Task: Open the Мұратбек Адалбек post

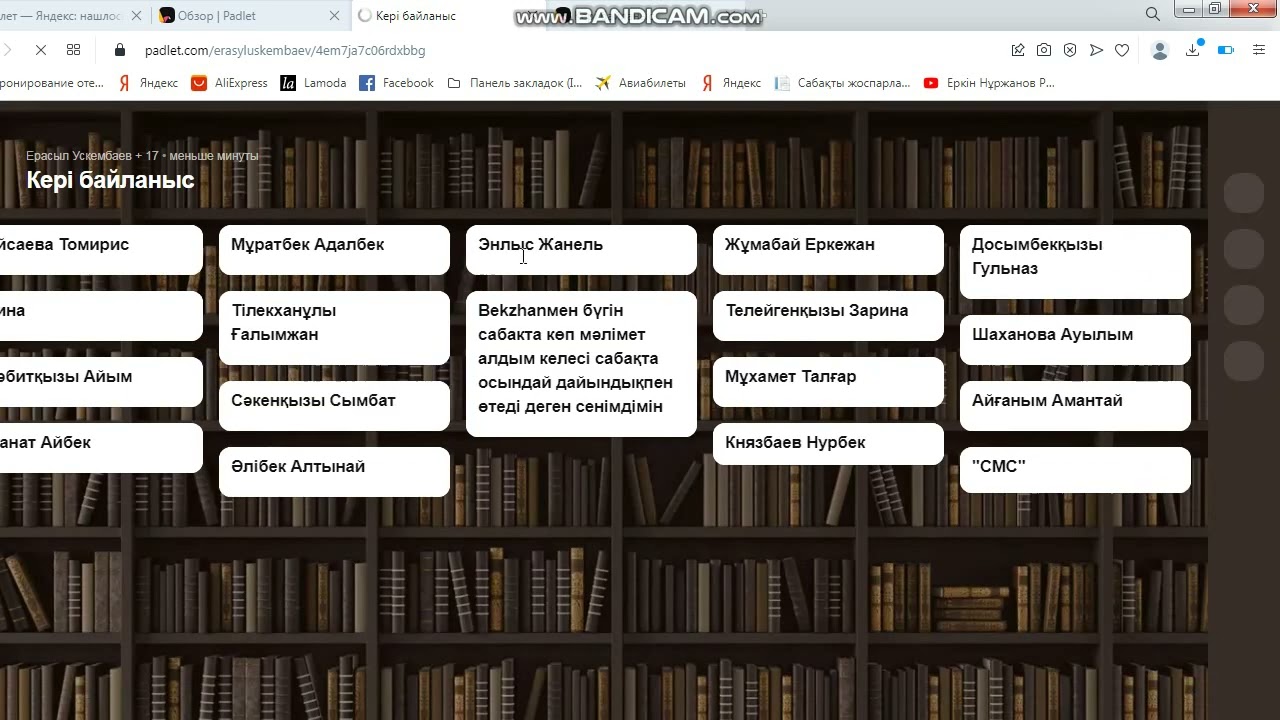Action: click(334, 249)
